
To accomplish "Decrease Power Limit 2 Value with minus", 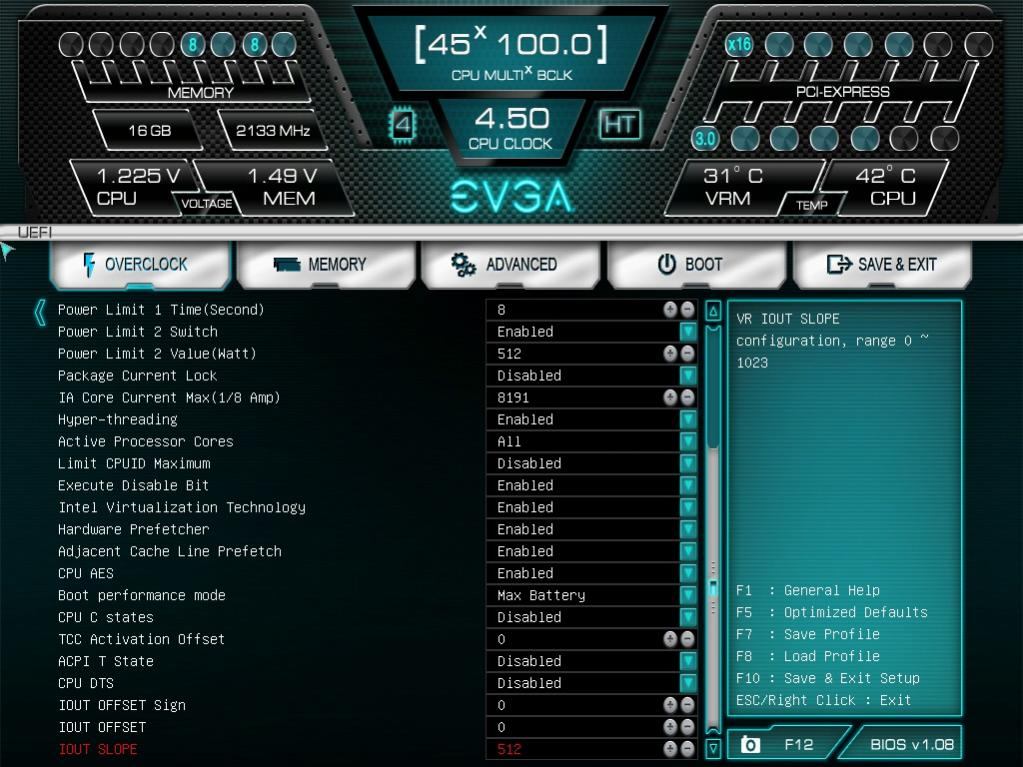I will click(688, 353).
